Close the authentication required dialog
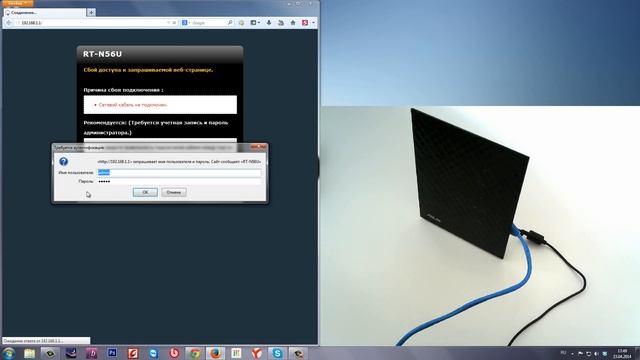The height and width of the screenshot is (360, 640). tap(258, 147)
